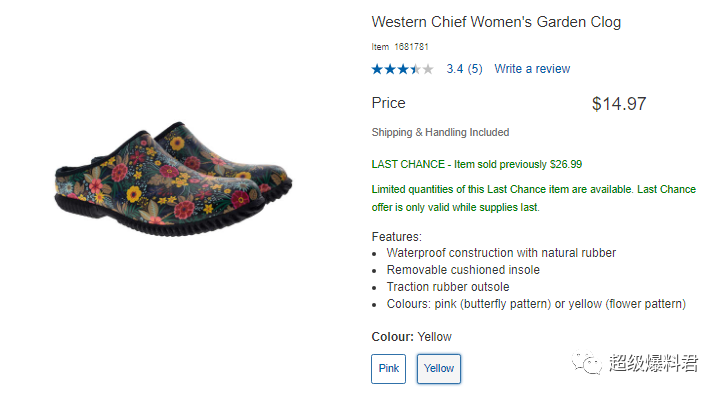Click the empty grey fifth star
The image size is (722, 396).
click(428, 69)
